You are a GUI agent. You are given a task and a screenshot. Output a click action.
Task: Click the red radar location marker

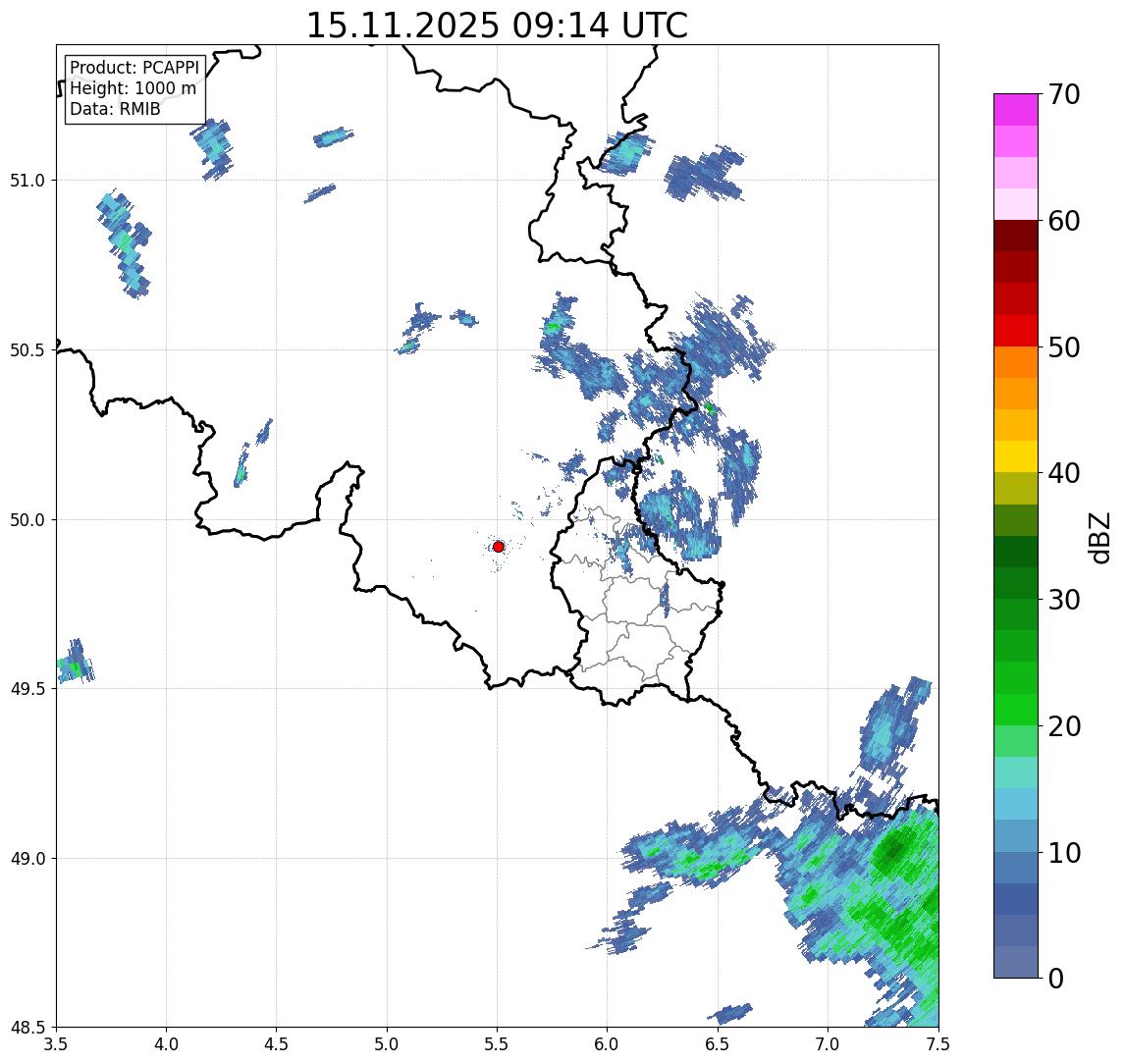[499, 547]
